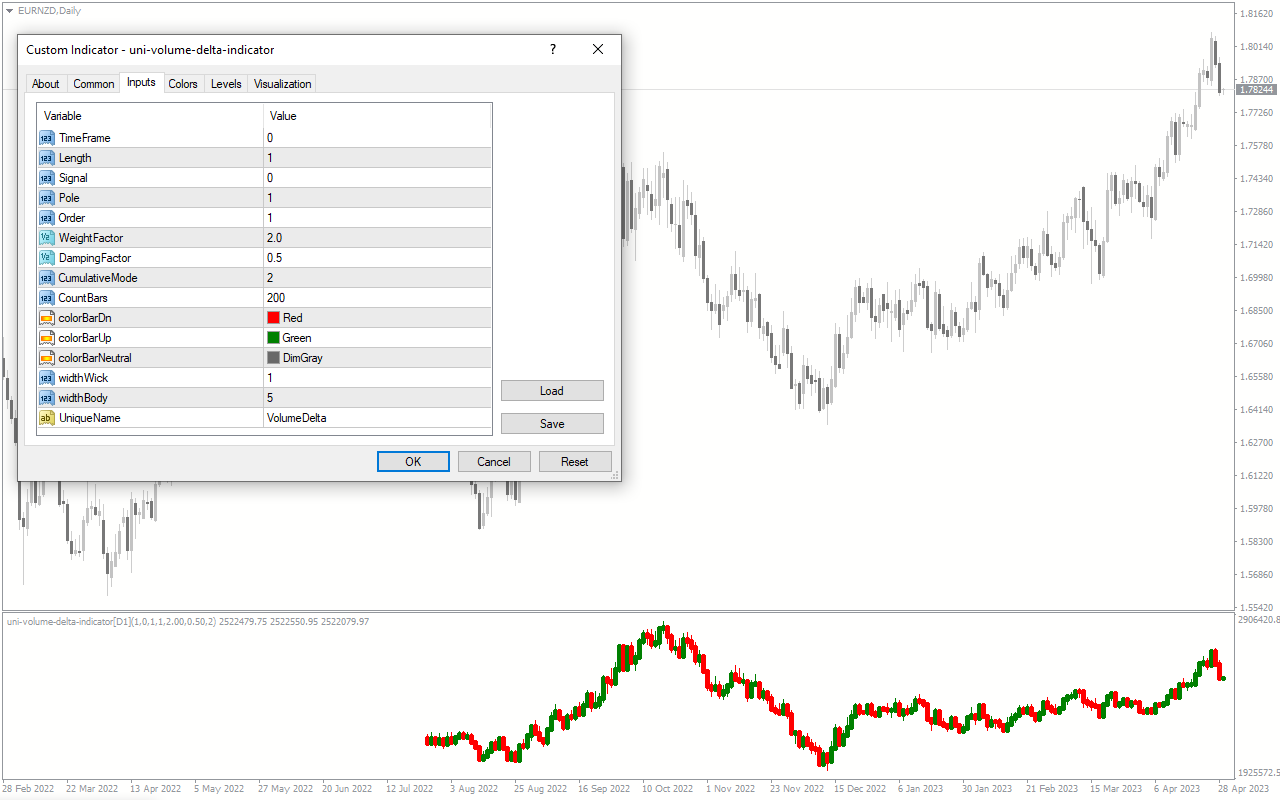The image size is (1280, 800).
Task: Click the integer icon beside Pole
Action: pyautogui.click(x=47, y=198)
